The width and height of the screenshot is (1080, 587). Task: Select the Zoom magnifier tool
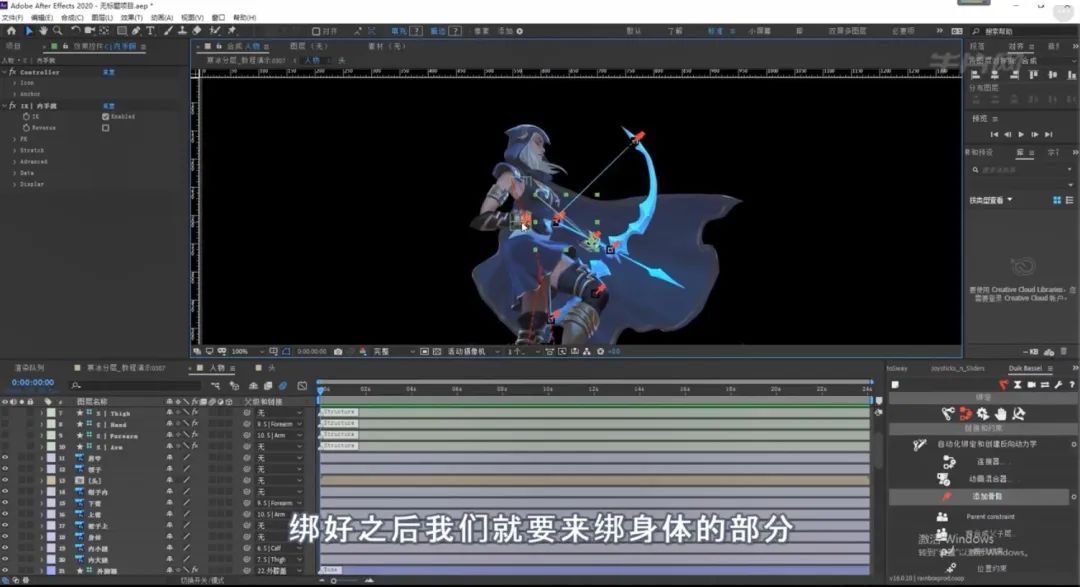click(x=56, y=31)
